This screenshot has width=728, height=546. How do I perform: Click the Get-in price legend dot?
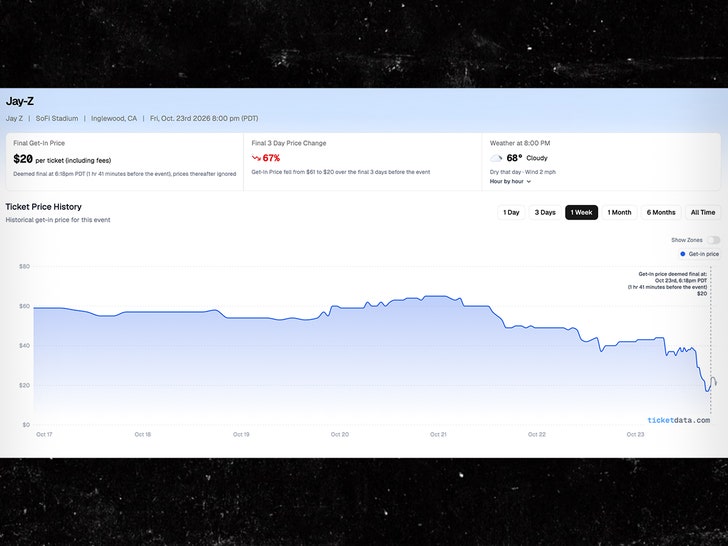(x=682, y=254)
